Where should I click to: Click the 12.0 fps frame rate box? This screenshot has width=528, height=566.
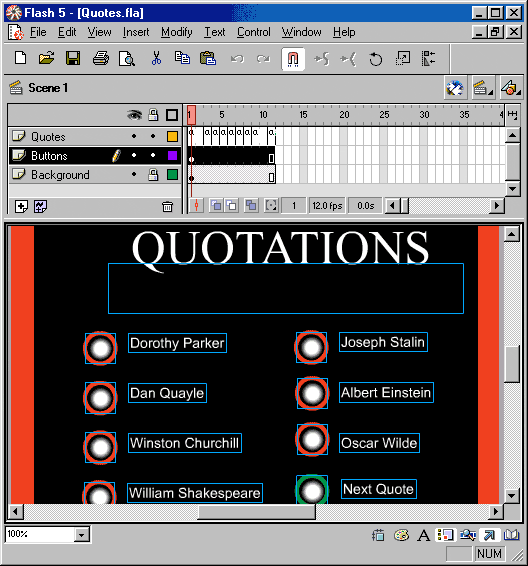(x=327, y=206)
